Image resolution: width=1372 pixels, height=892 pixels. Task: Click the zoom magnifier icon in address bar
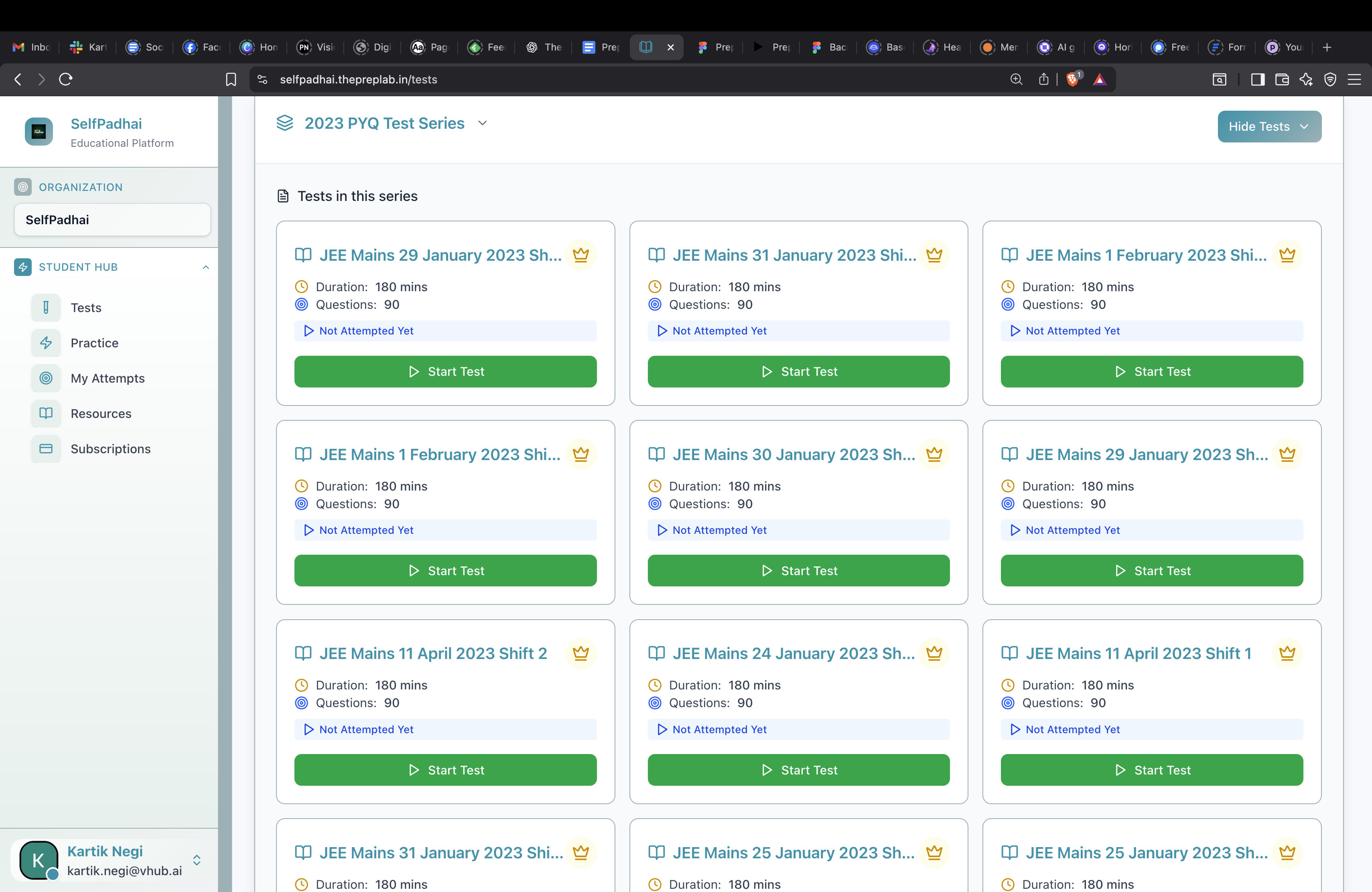click(x=1016, y=79)
